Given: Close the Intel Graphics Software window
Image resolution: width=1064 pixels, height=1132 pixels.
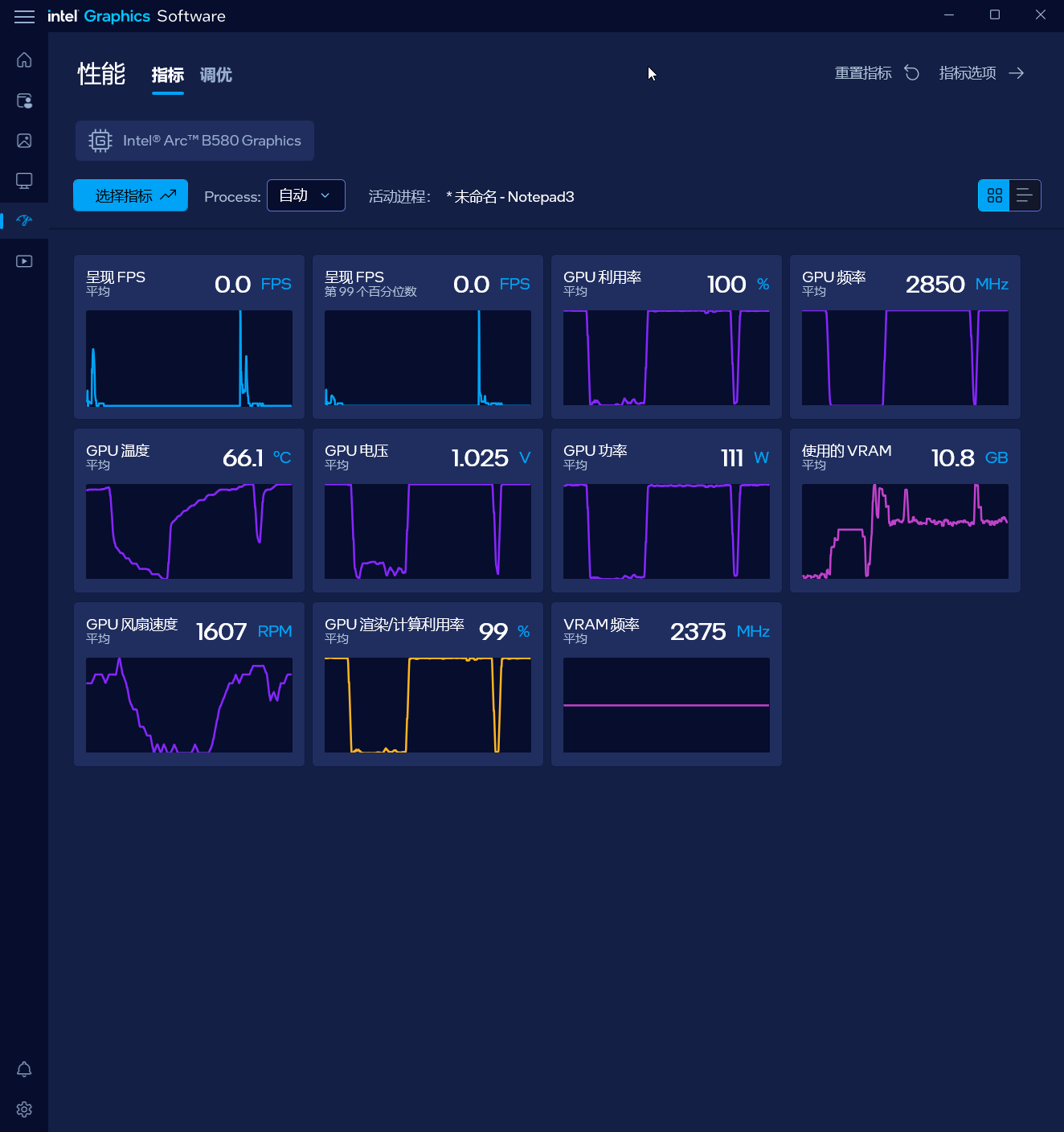Looking at the screenshot, I should pyautogui.click(x=1041, y=14).
